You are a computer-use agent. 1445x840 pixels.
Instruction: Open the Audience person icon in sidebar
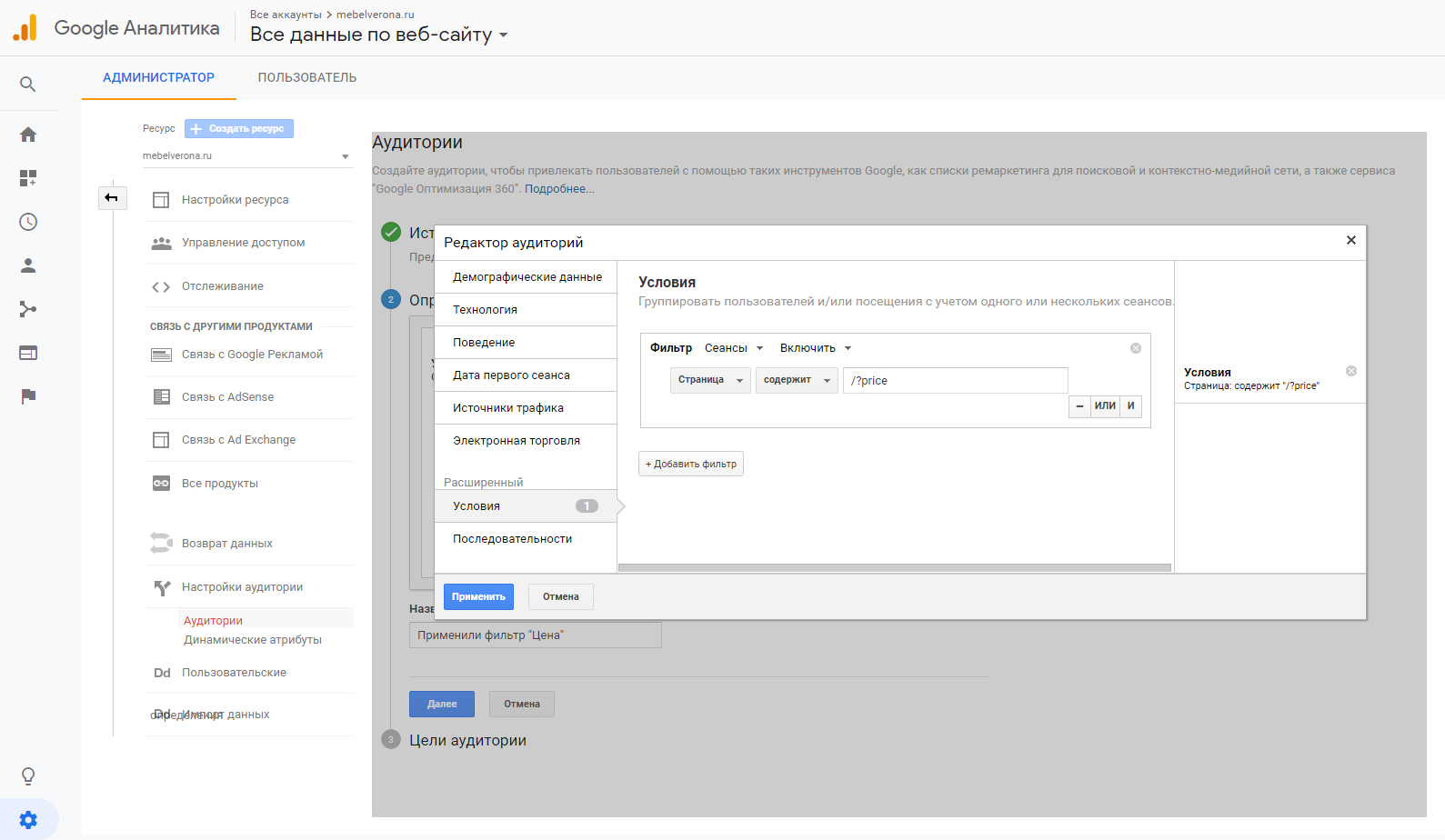coord(28,265)
